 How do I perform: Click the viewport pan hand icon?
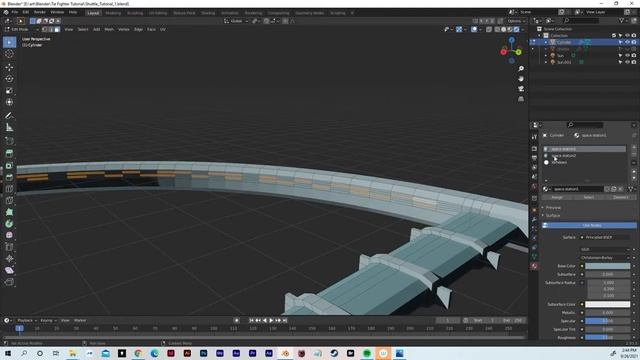coord(521,78)
